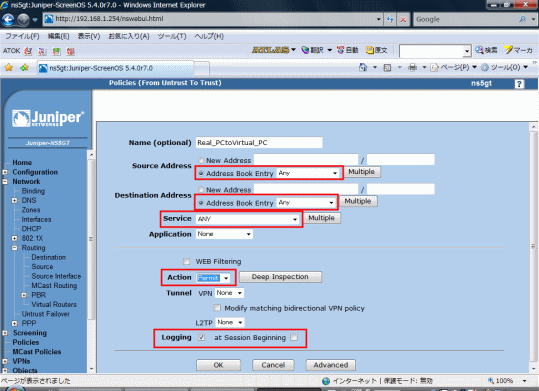The image size is (539, 391).
Task: Open Interfaces in the Network tree
Action: [36, 219]
